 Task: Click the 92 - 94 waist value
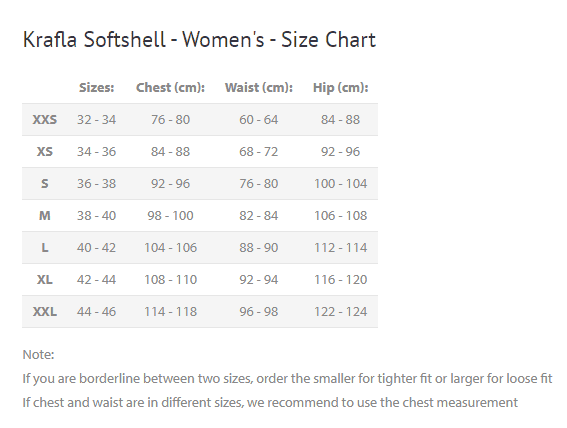click(259, 279)
